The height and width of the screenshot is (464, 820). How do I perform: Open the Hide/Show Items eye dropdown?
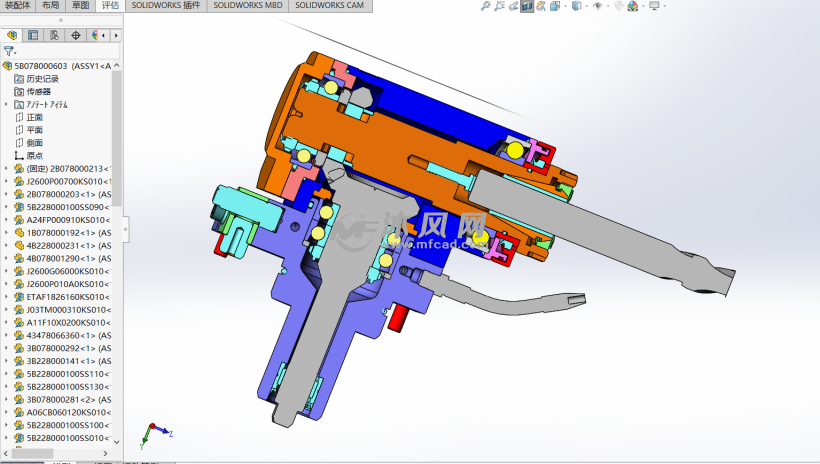599,6
